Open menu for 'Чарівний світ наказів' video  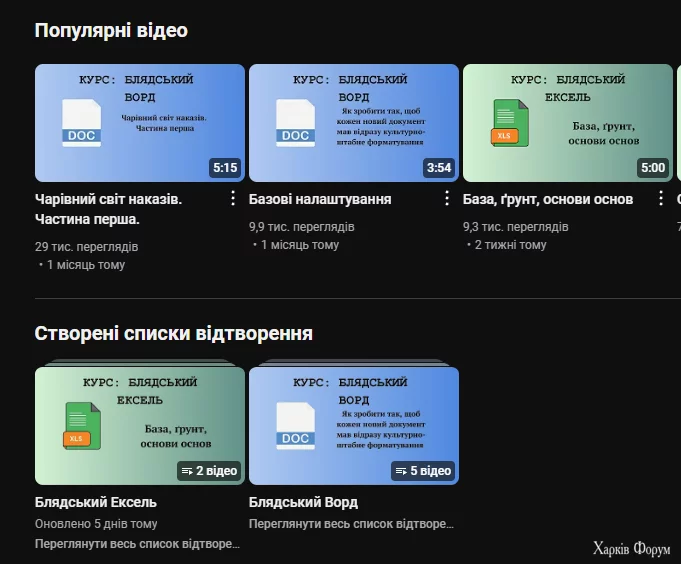233,198
